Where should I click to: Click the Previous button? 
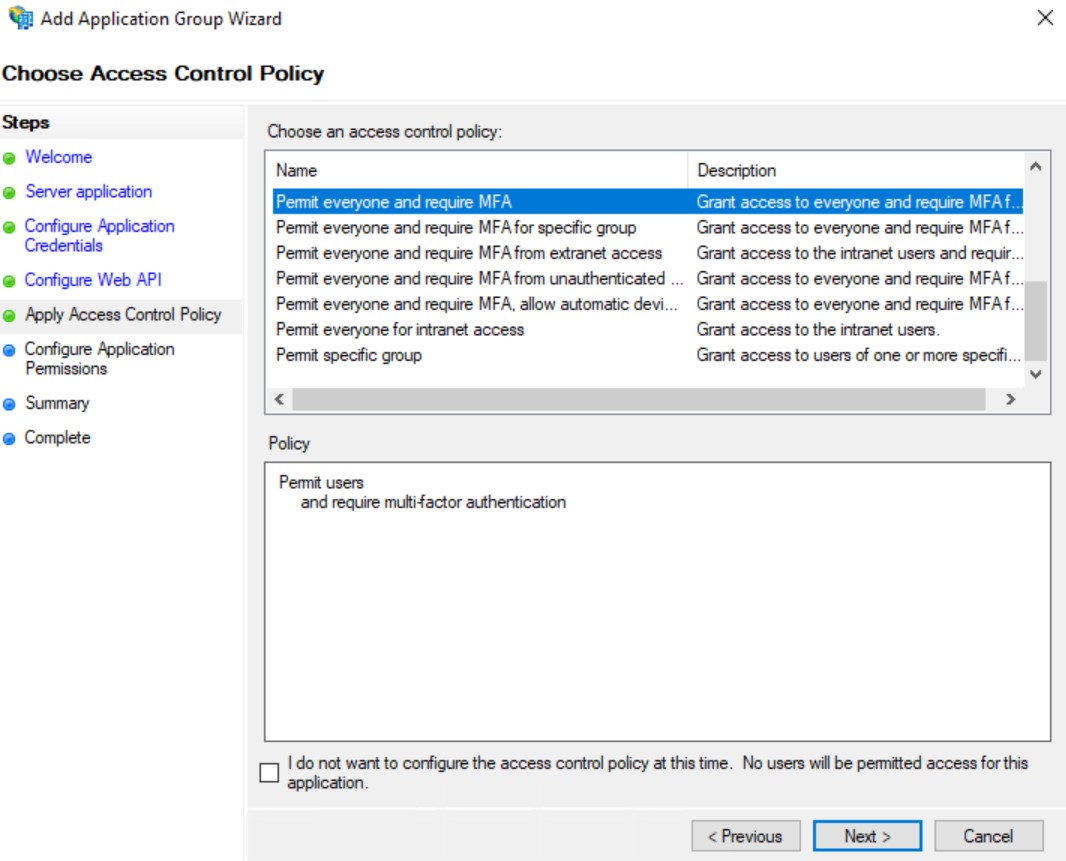(x=746, y=836)
